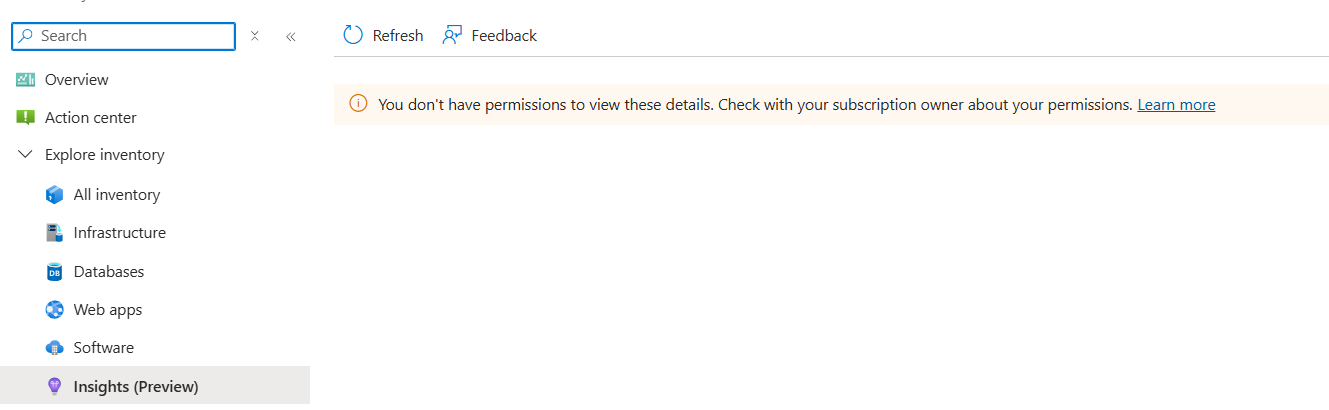Image resolution: width=1329 pixels, height=410 pixels.
Task: Click the Overview chart icon
Action: click(x=26, y=80)
